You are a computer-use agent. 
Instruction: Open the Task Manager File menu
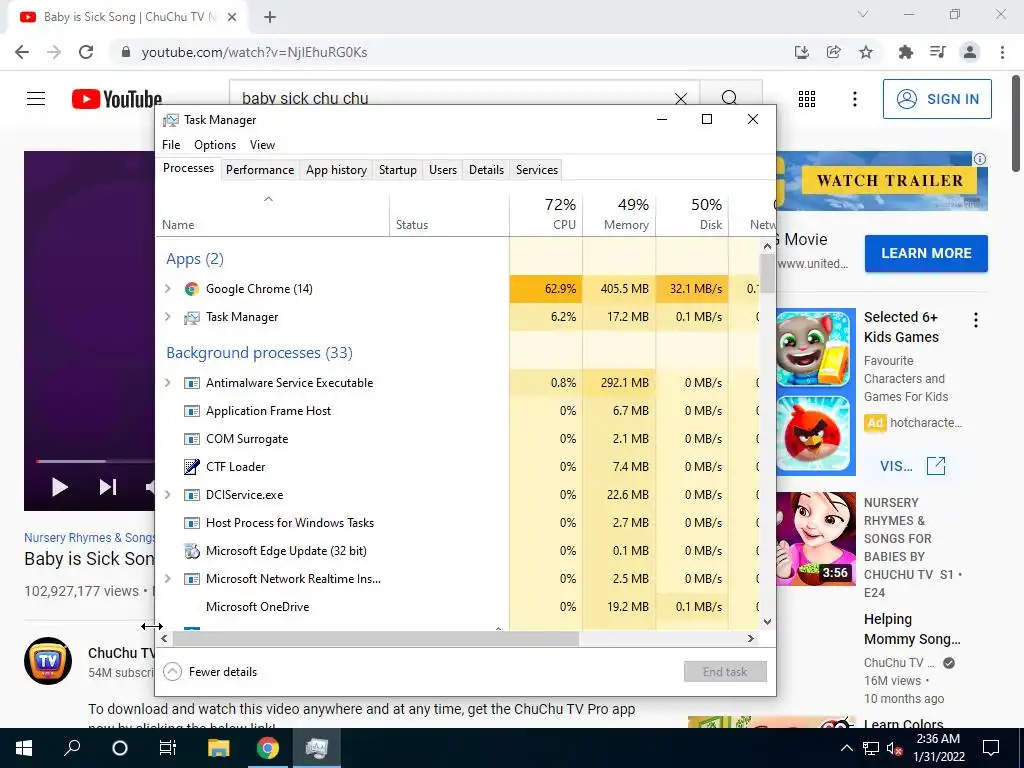click(x=171, y=145)
